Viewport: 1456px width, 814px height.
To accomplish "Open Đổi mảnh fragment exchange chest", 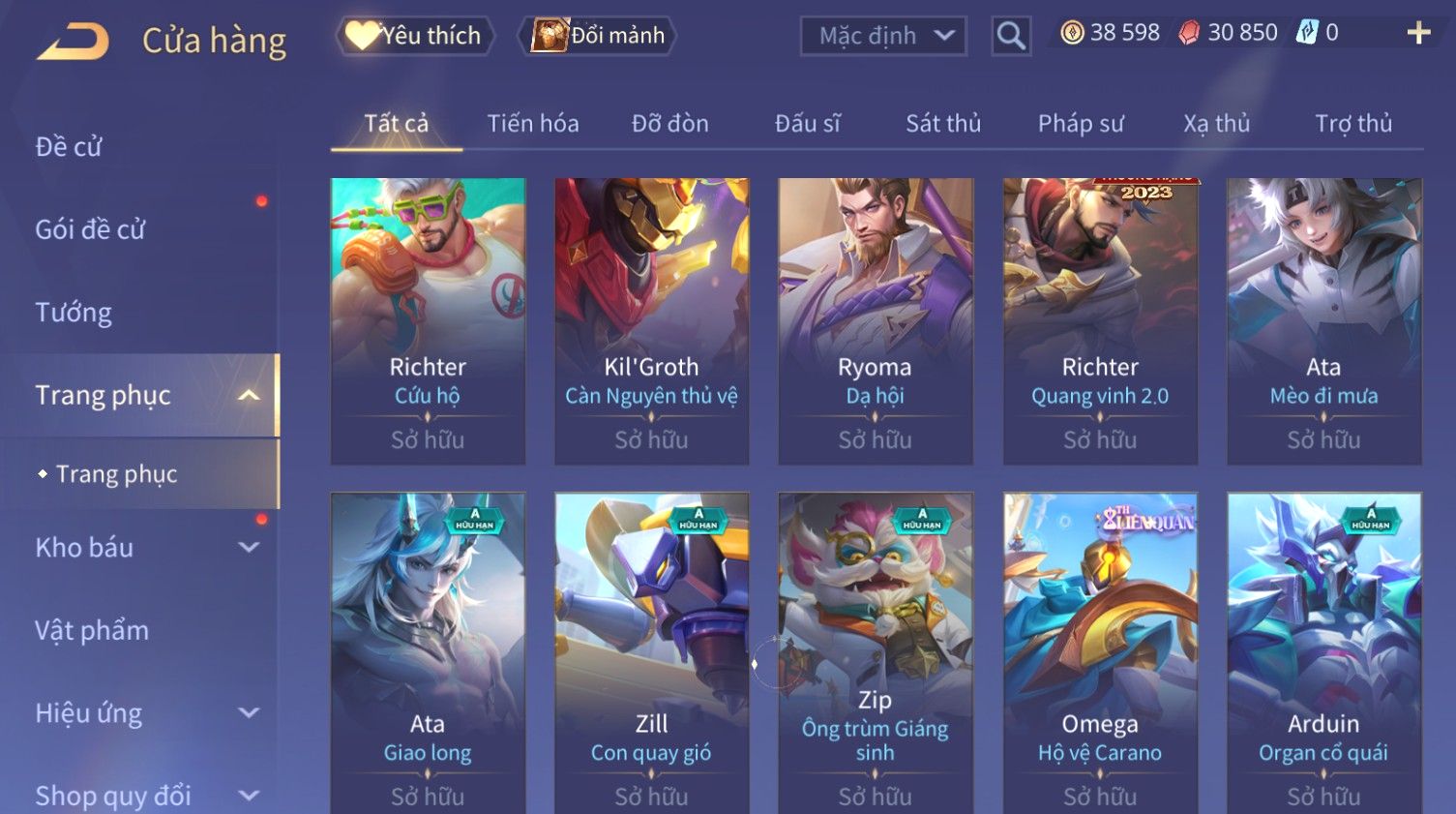I will coord(598,36).
